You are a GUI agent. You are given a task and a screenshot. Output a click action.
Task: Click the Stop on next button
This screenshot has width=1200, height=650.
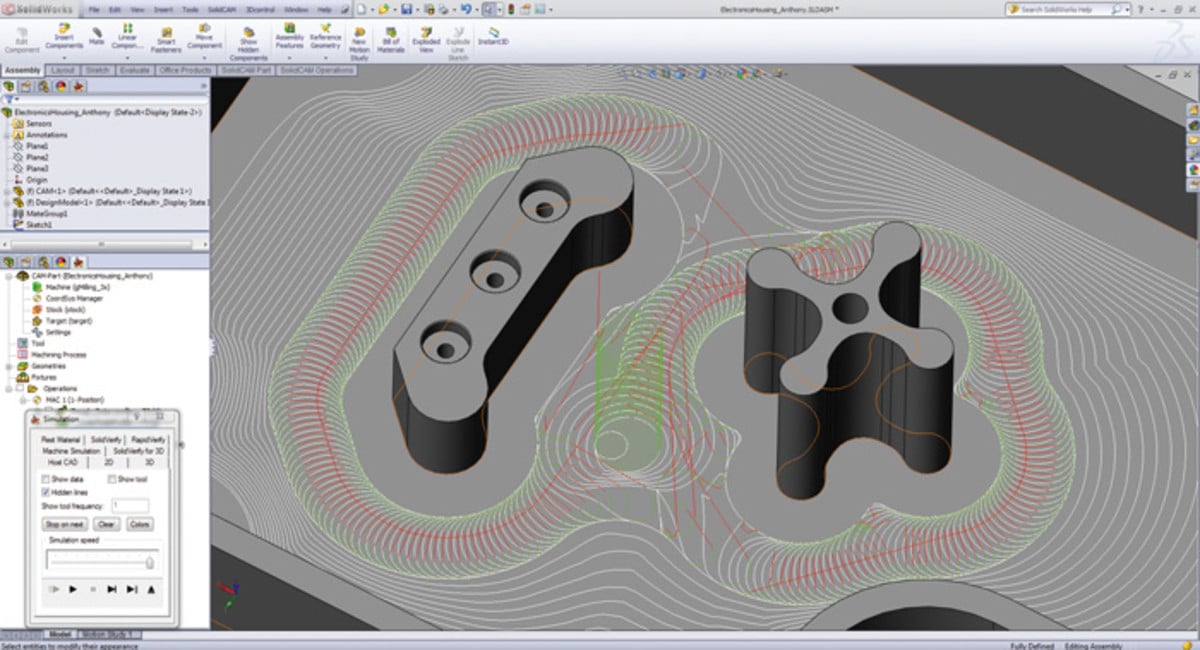point(65,524)
